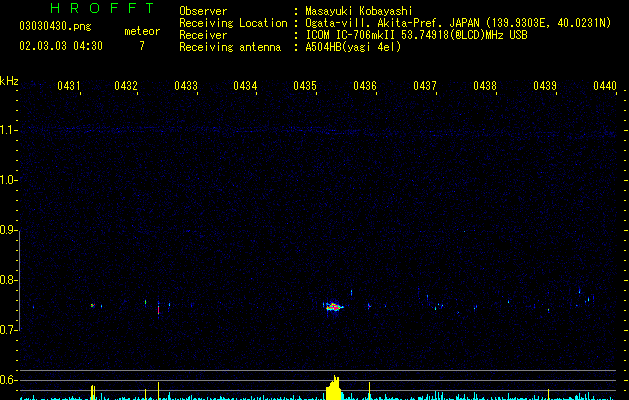The height and width of the screenshot is (400, 629).
Task: Click the A504HB(yagi 4el) antenna text
Action: pyautogui.click(x=353, y=47)
